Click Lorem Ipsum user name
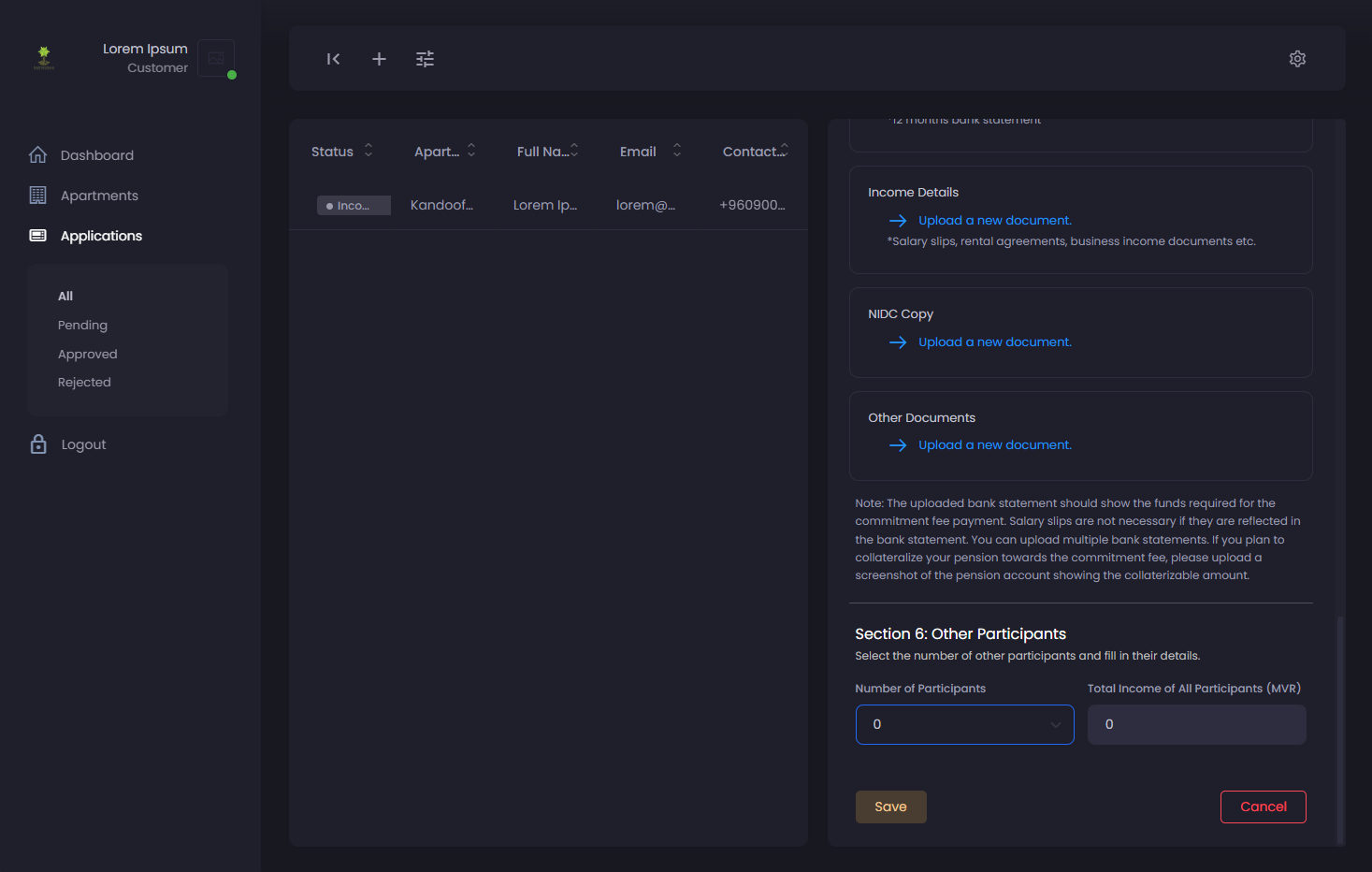The width and height of the screenshot is (1372, 872). point(145,49)
